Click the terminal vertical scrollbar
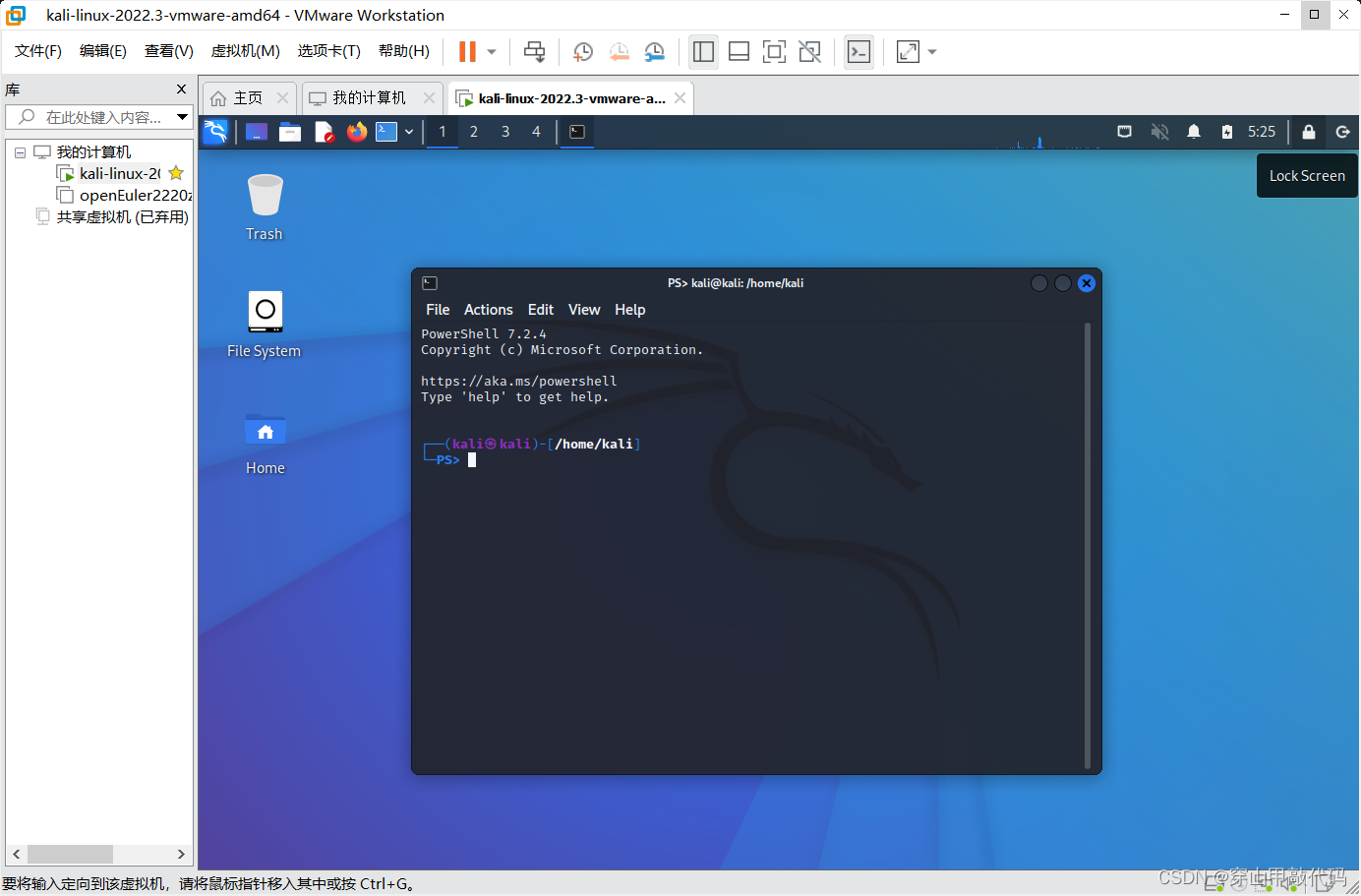 click(x=1088, y=546)
